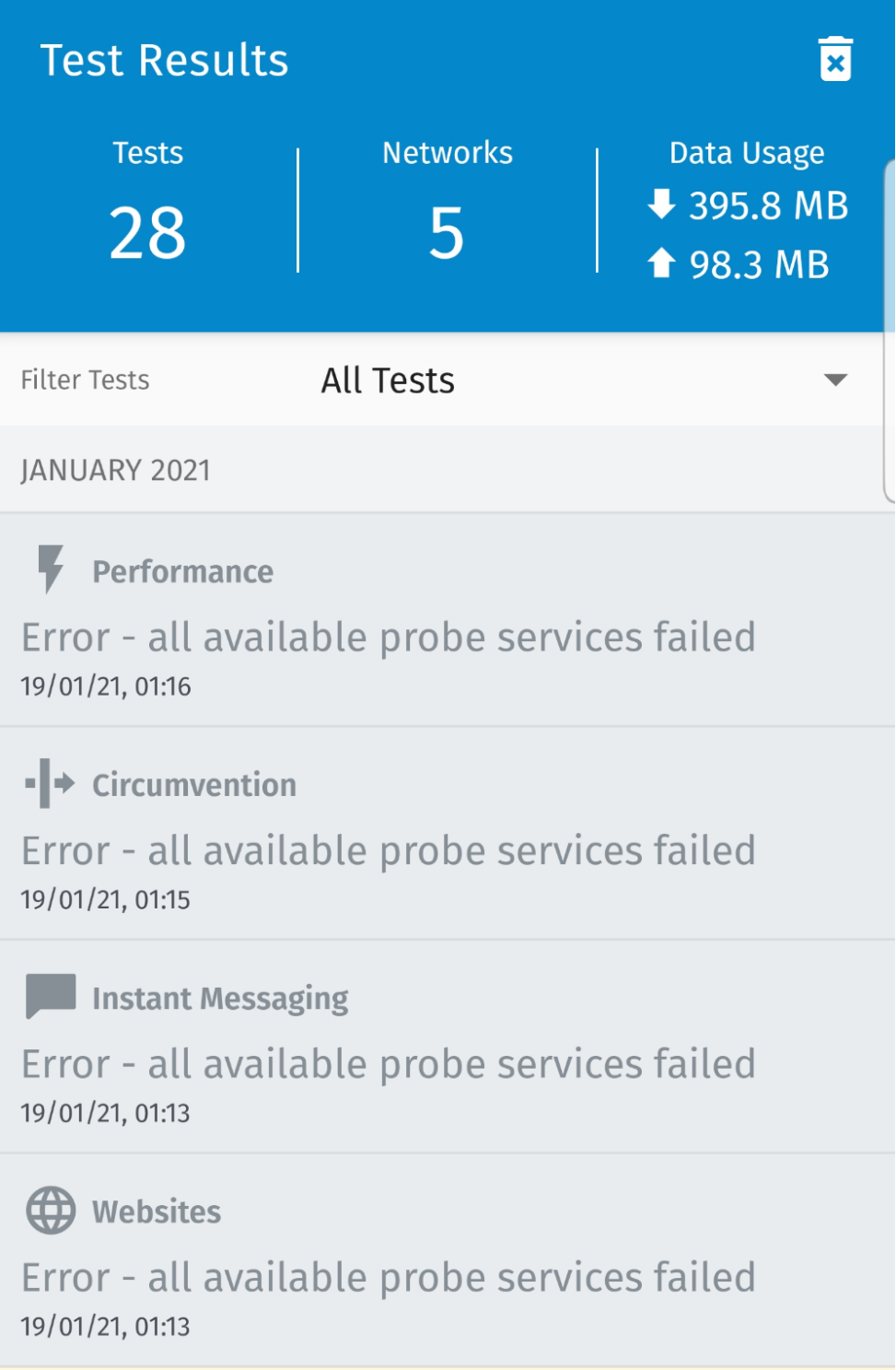Click the upload arrow in Data Usage

coord(661,263)
